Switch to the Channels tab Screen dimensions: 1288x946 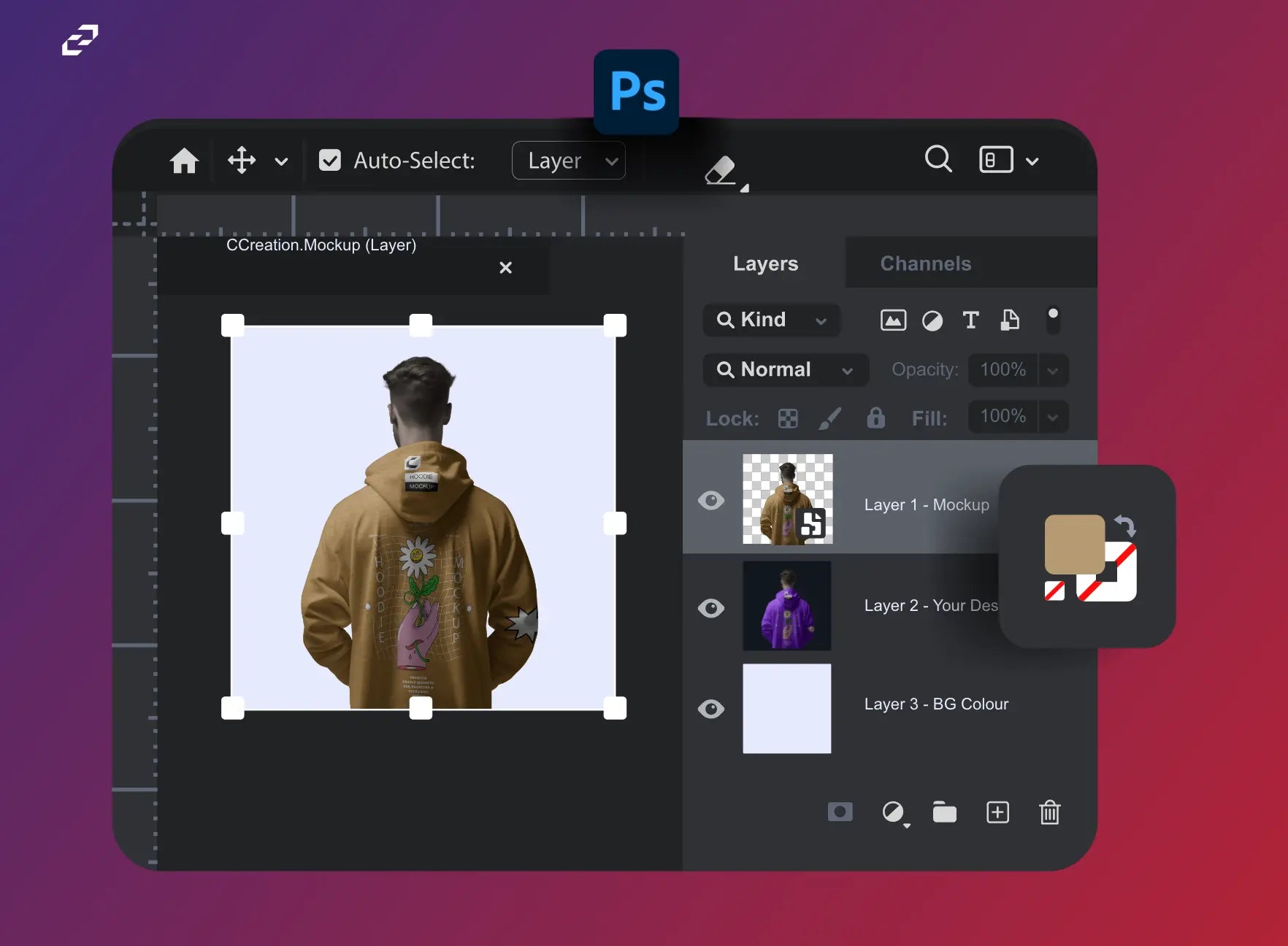(x=925, y=264)
